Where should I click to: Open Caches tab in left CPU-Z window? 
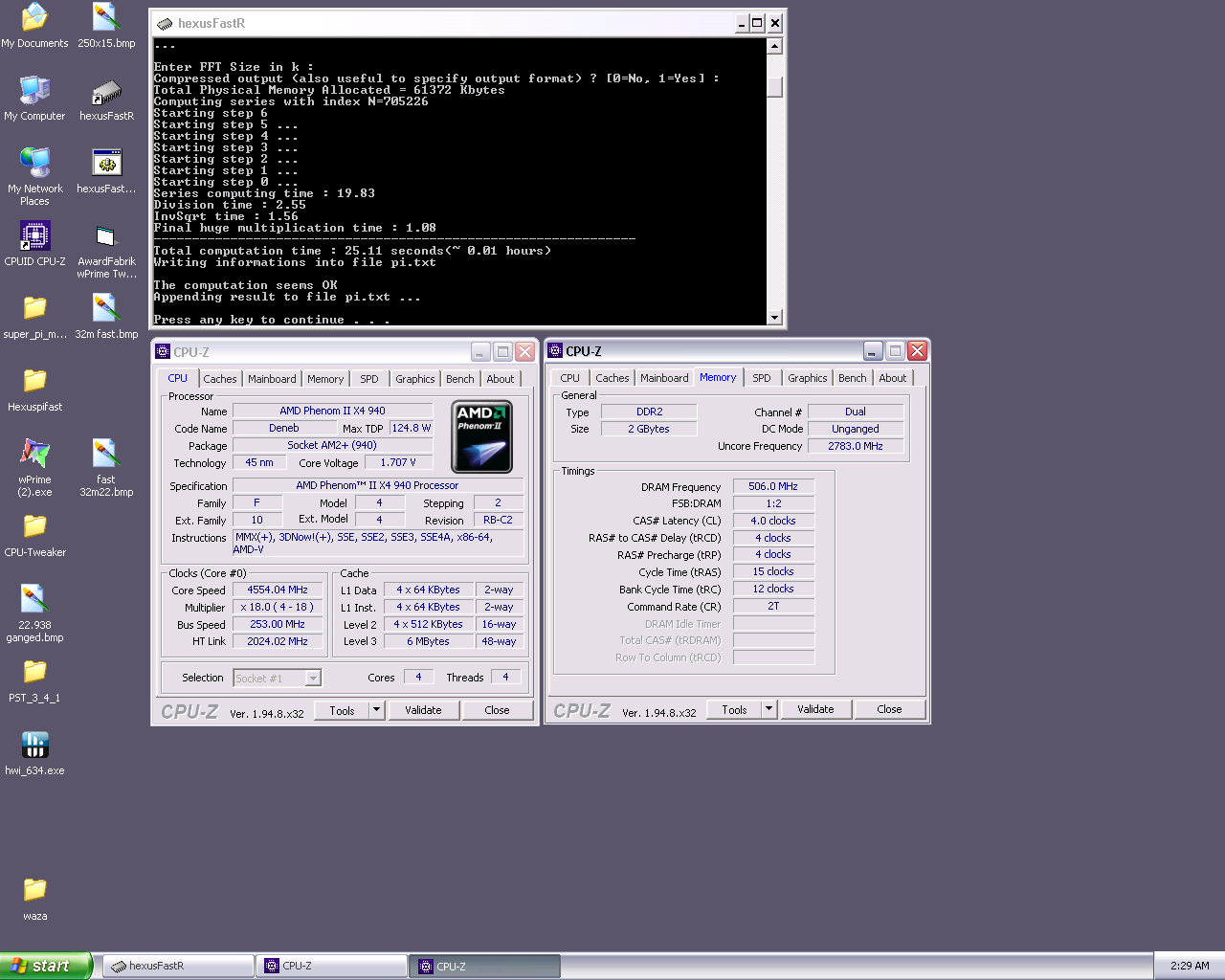click(x=220, y=379)
